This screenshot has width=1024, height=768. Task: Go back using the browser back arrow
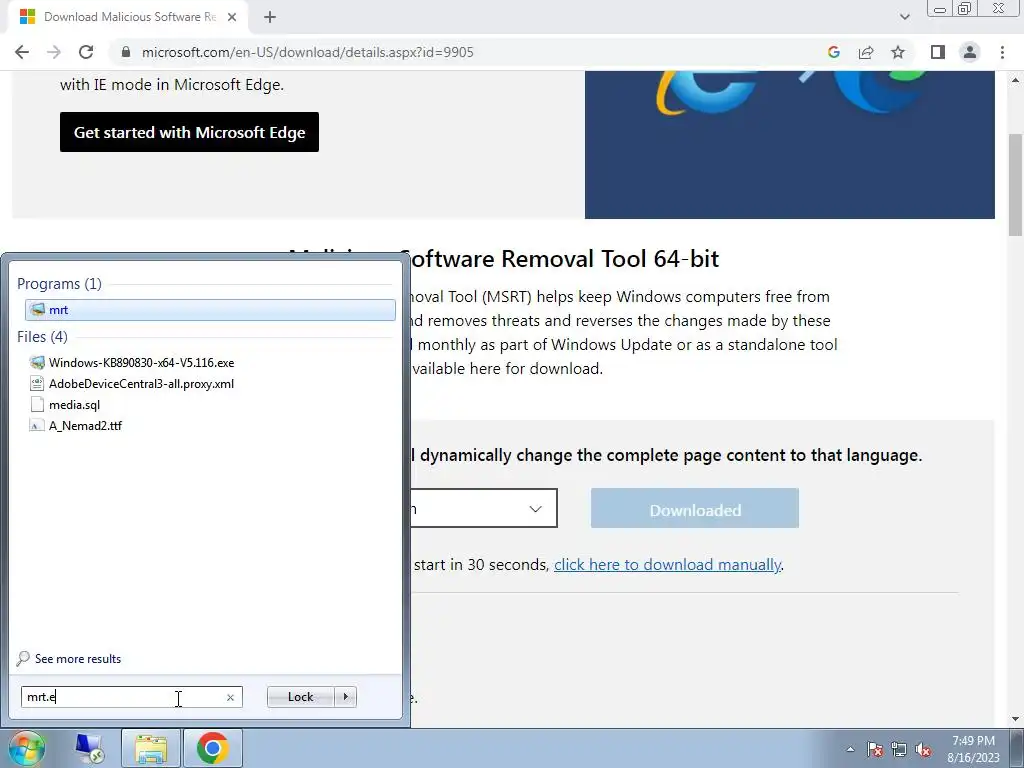tap(22, 52)
